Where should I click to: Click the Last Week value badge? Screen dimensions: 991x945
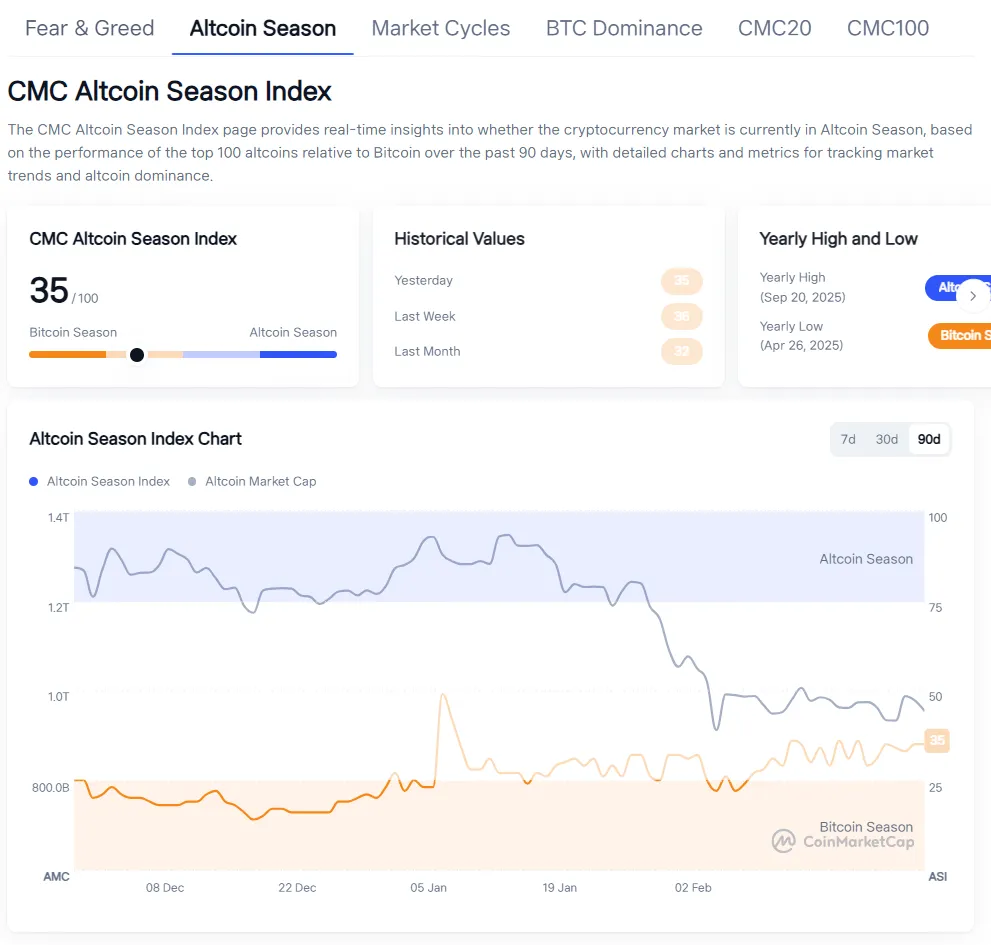point(682,316)
